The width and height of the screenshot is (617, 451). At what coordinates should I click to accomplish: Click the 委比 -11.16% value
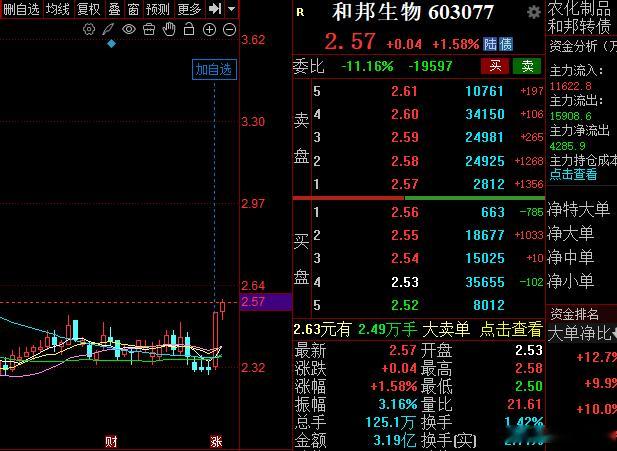pyautogui.click(x=367, y=66)
